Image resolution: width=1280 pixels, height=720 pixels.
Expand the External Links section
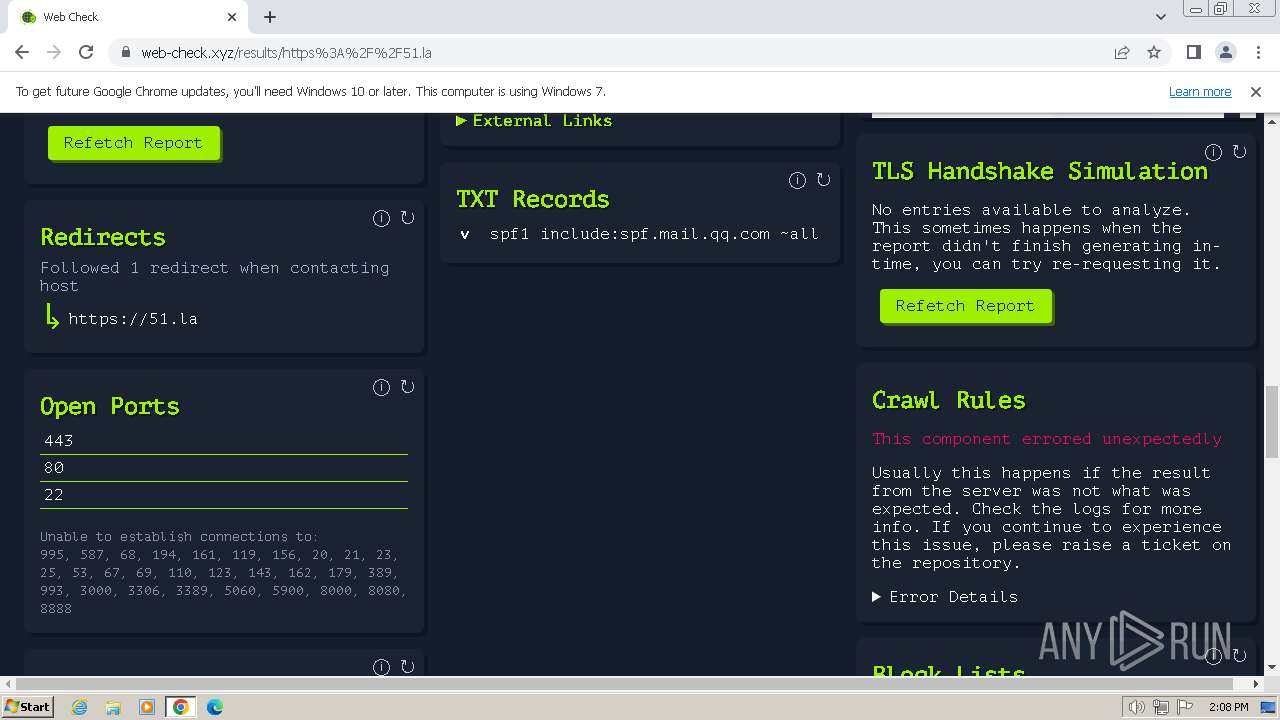[534, 121]
